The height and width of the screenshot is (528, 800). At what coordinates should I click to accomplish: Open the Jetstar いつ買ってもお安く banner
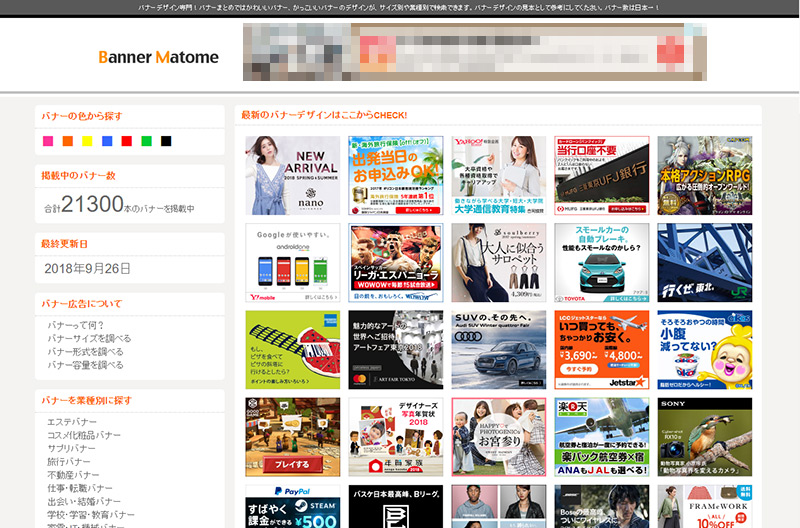point(602,350)
